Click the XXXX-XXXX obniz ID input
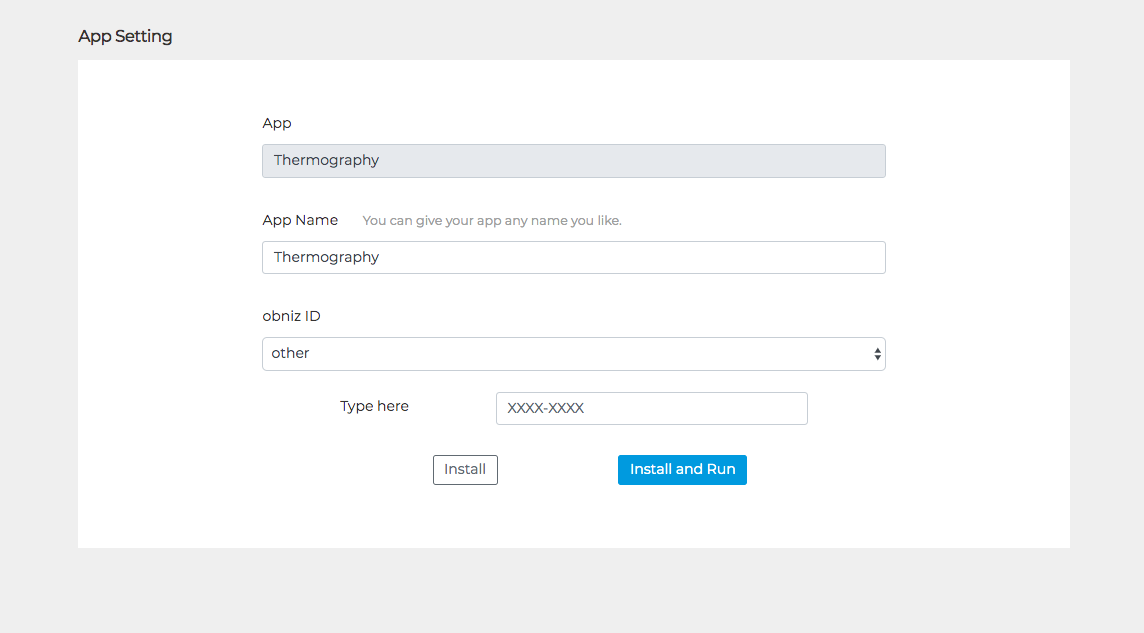Image resolution: width=1144 pixels, height=633 pixels. click(x=651, y=409)
